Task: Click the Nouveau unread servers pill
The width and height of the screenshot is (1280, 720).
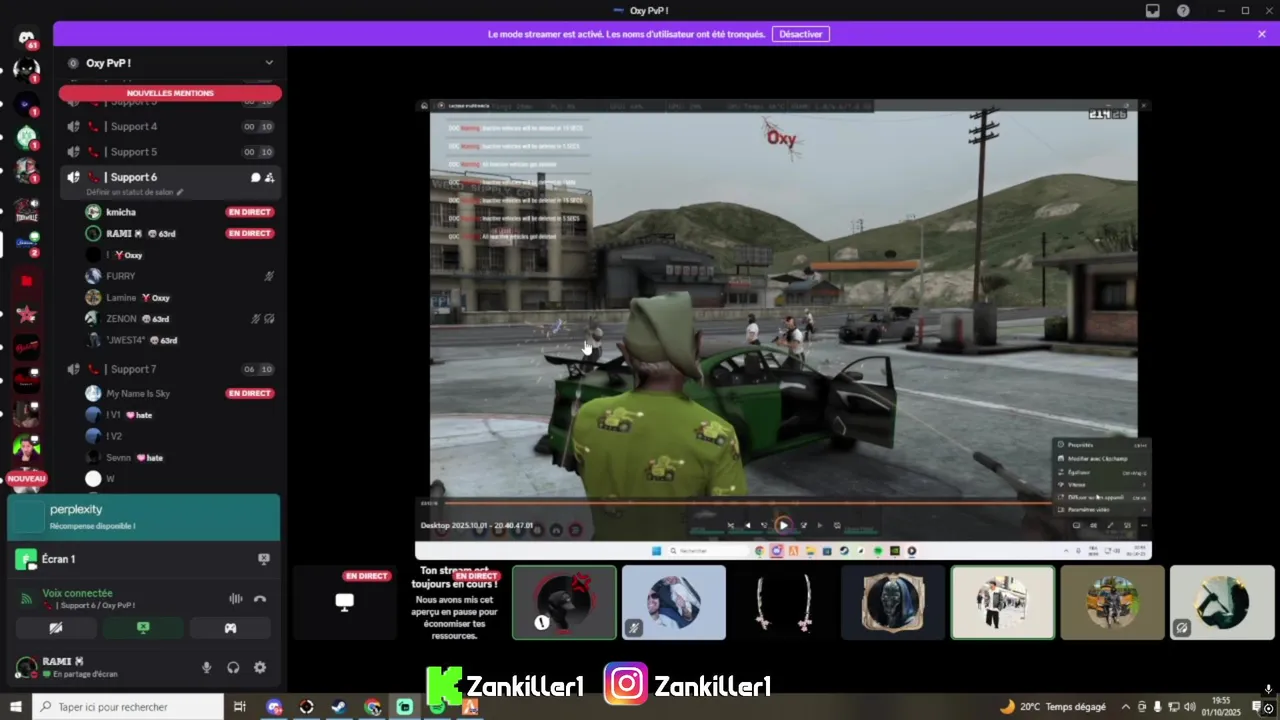Action: tap(27, 479)
